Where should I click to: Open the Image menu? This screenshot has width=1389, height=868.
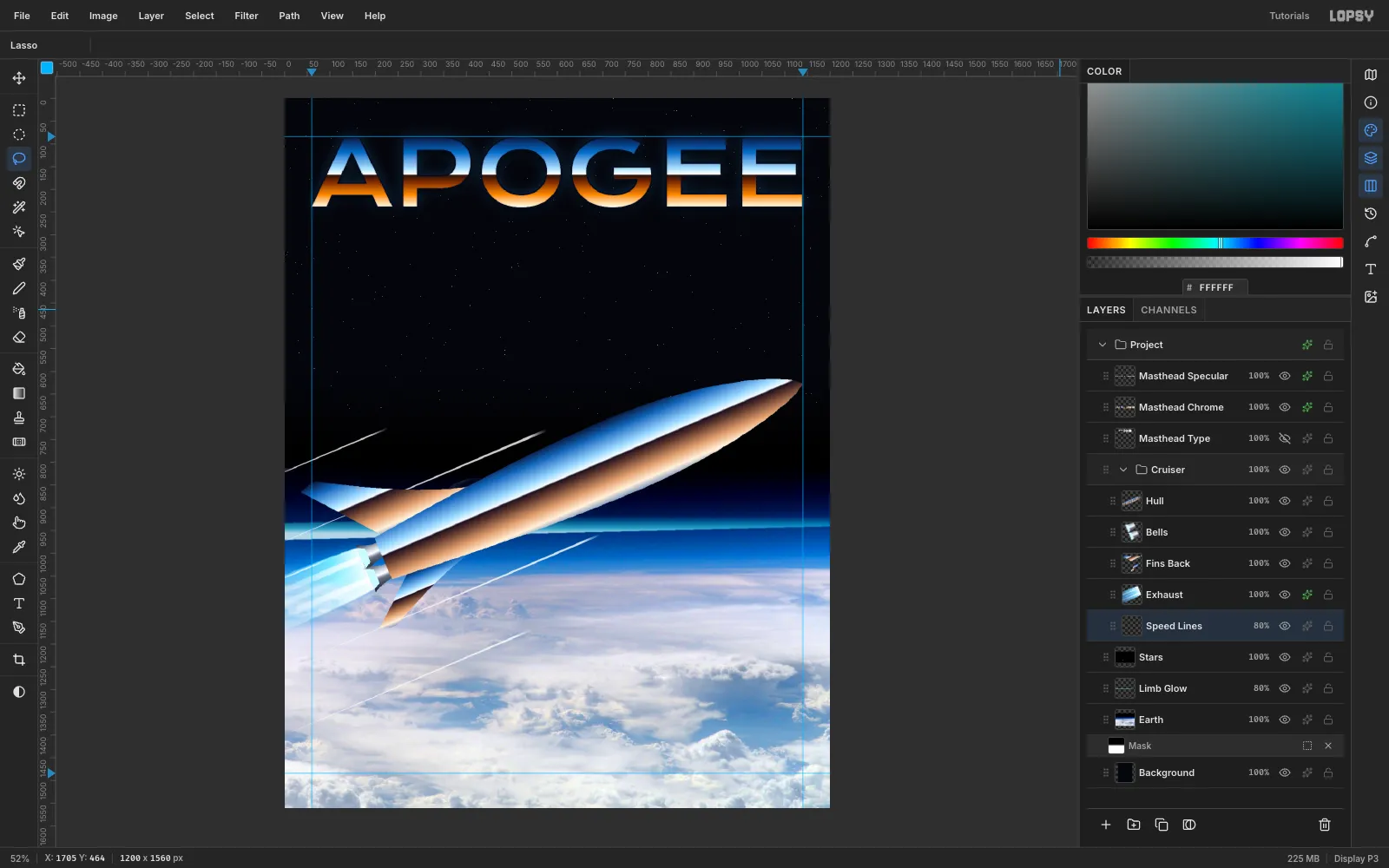pos(103,16)
